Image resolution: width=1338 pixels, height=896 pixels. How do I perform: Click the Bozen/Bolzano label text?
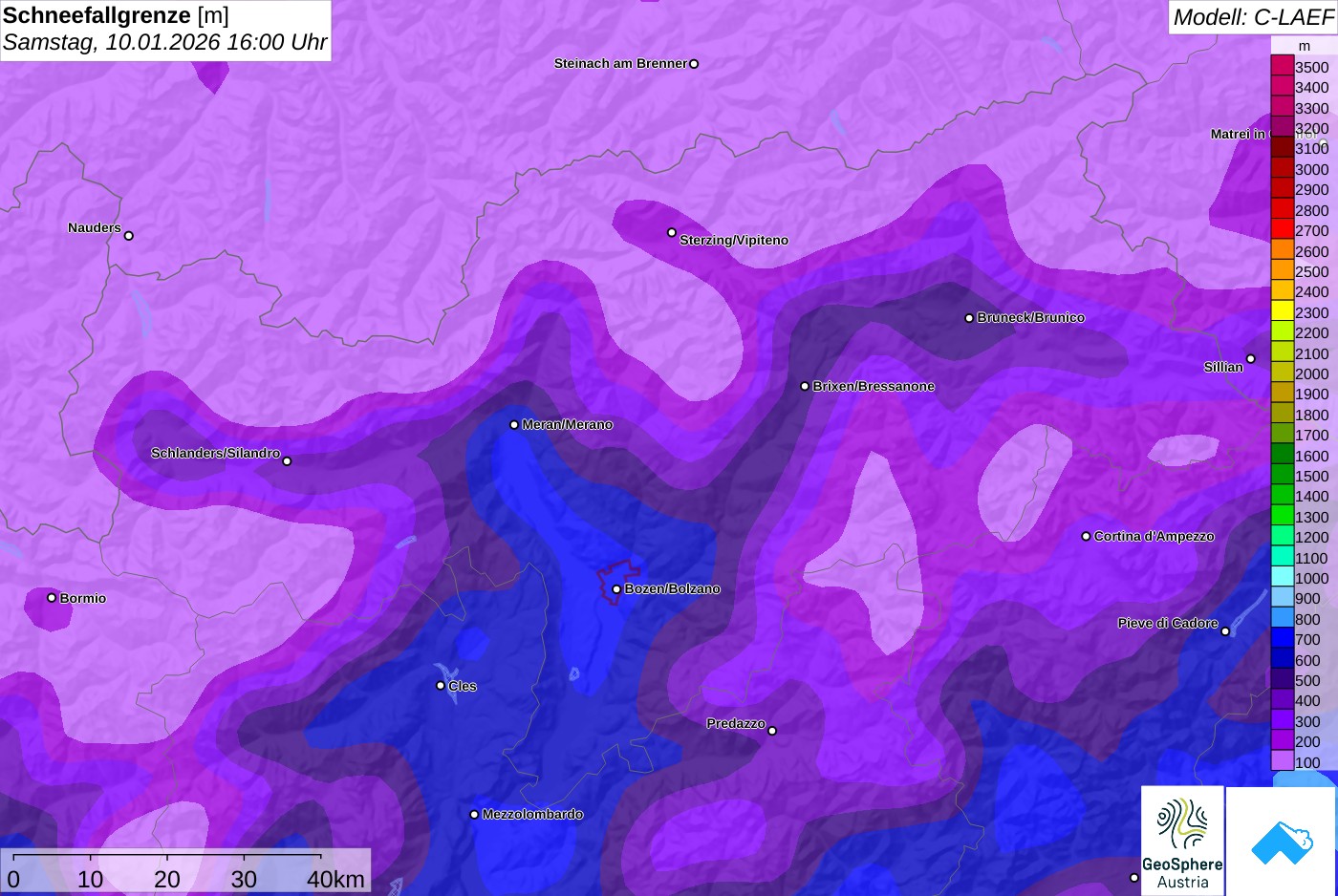(x=673, y=589)
